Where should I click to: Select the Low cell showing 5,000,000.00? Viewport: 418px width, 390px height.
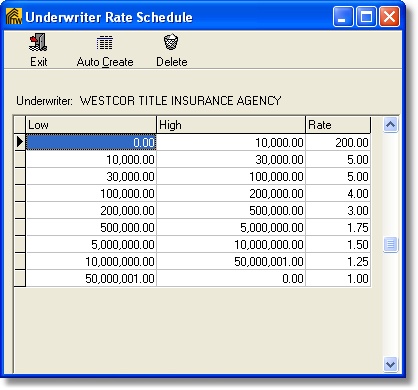click(x=91, y=244)
